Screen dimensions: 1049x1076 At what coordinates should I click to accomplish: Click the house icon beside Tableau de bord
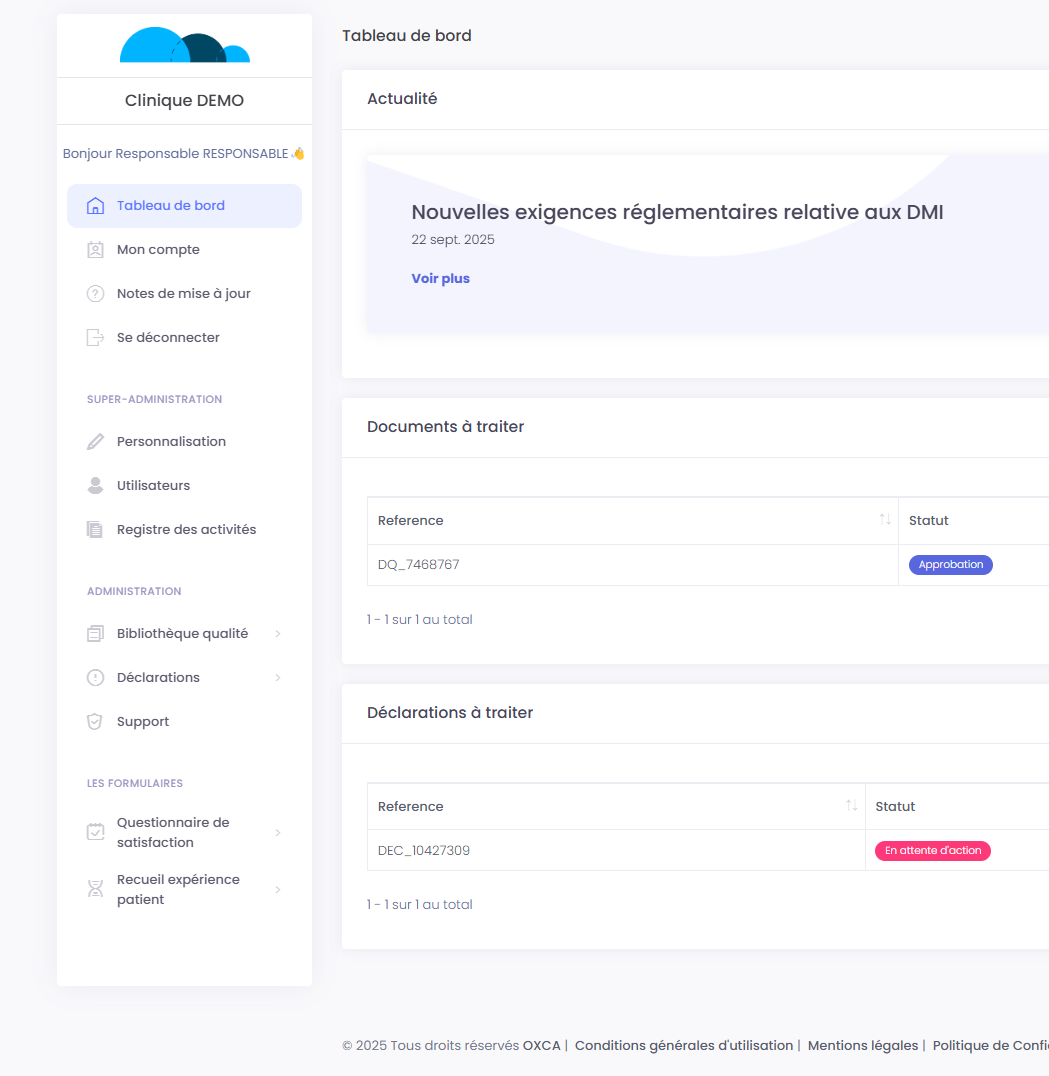point(95,206)
